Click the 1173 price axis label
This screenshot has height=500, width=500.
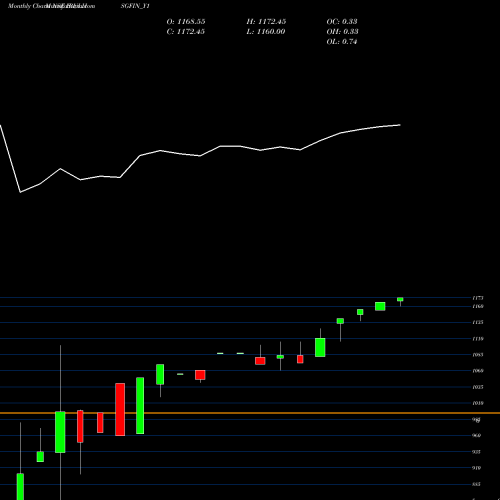click(x=478, y=298)
